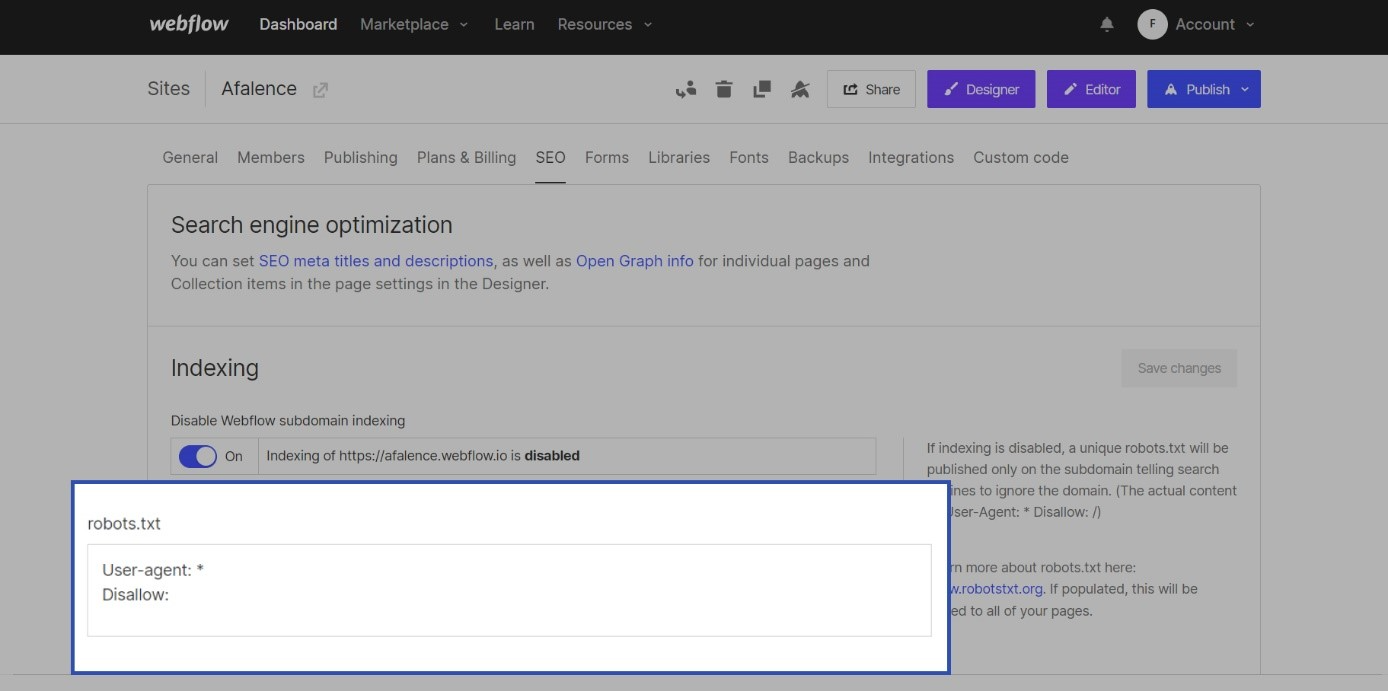Open Learn in top navigation

click(514, 24)
